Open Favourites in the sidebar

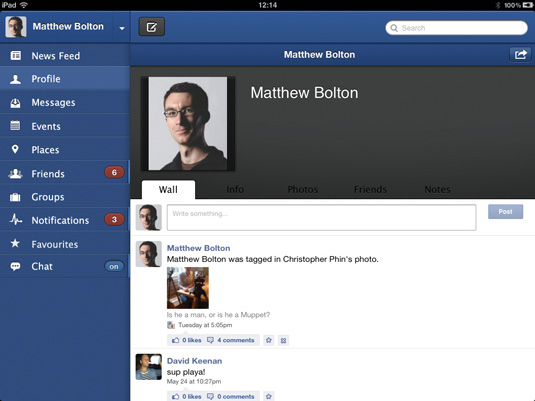pyautogui.click(x=65, y=244)
